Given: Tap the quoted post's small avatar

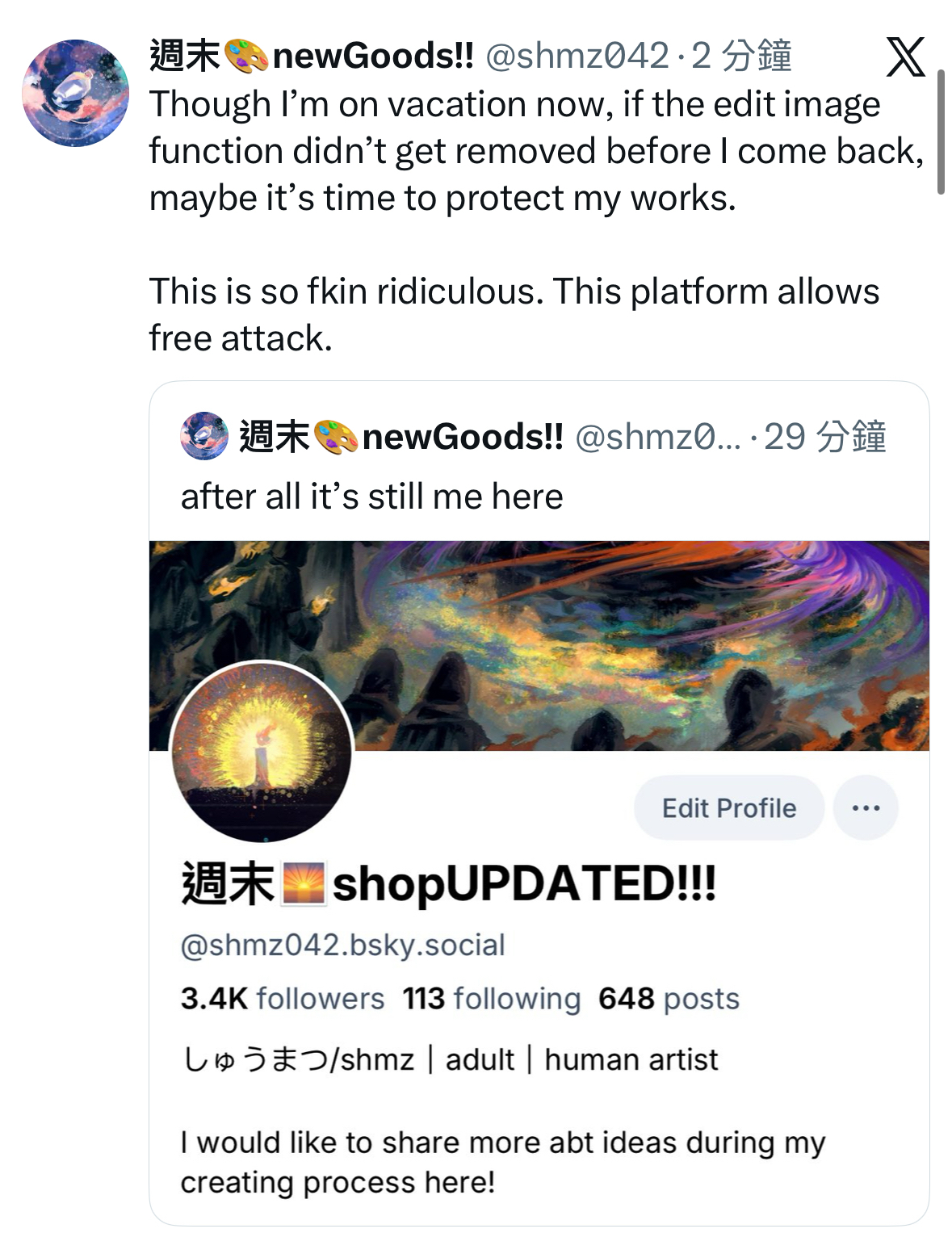Looking at the screenshot, I should (x=204, y=436).
